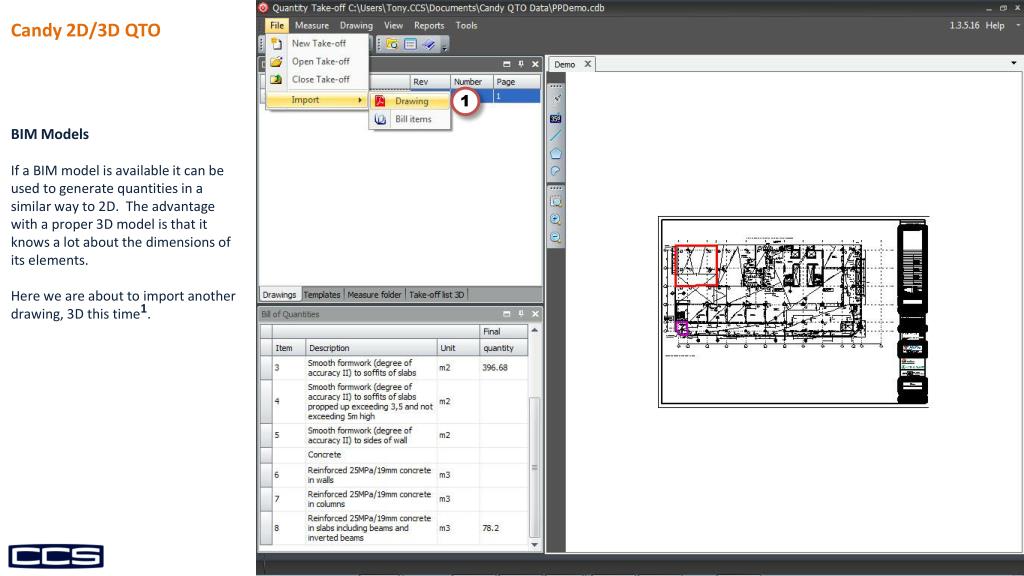Select the count tool showing 359

point(556,118)
